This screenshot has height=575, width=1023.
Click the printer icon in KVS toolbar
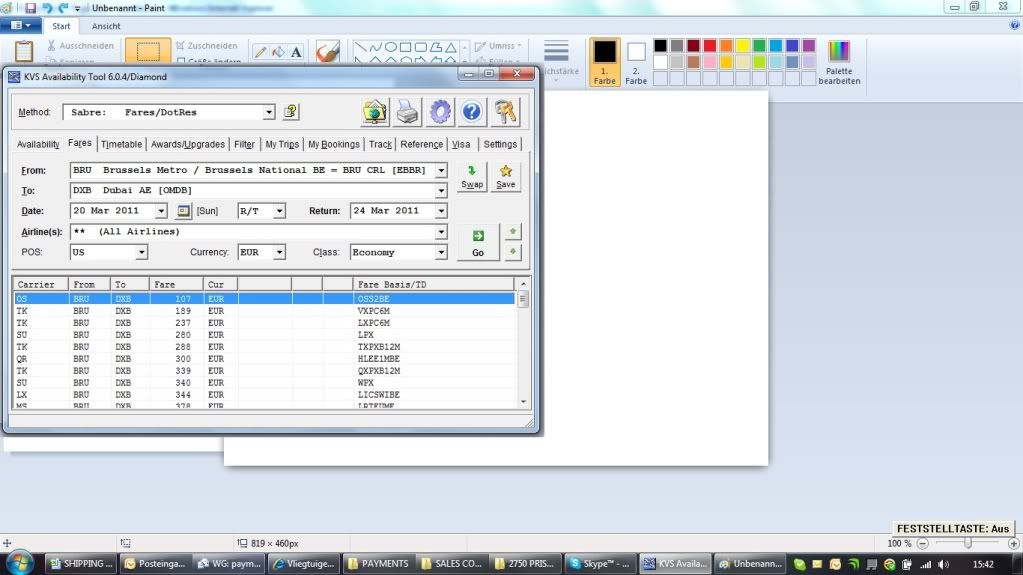[408, 112]
